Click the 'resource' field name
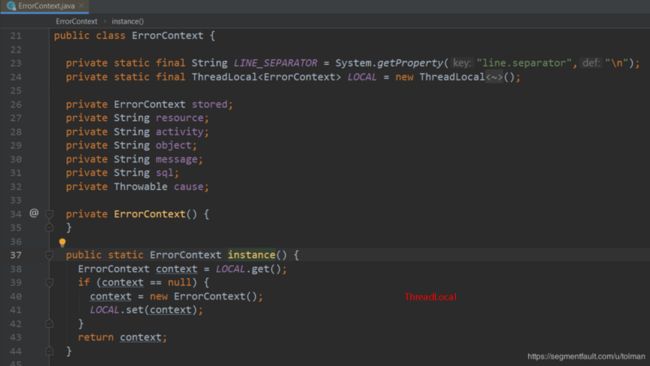 (x=179, y=118)
